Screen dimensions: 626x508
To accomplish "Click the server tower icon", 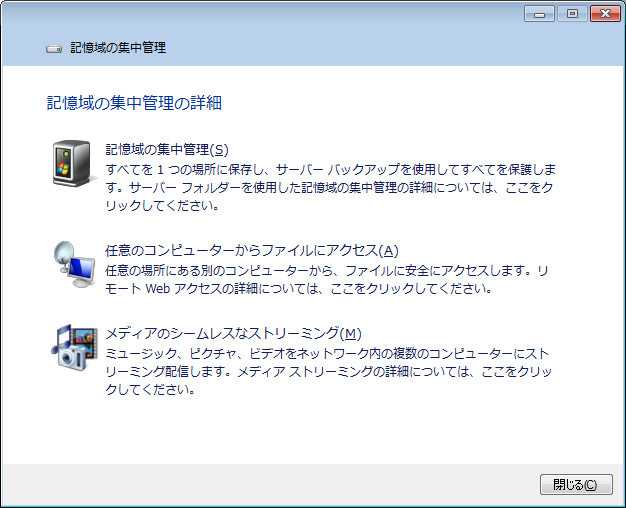I will coord(73,163).
